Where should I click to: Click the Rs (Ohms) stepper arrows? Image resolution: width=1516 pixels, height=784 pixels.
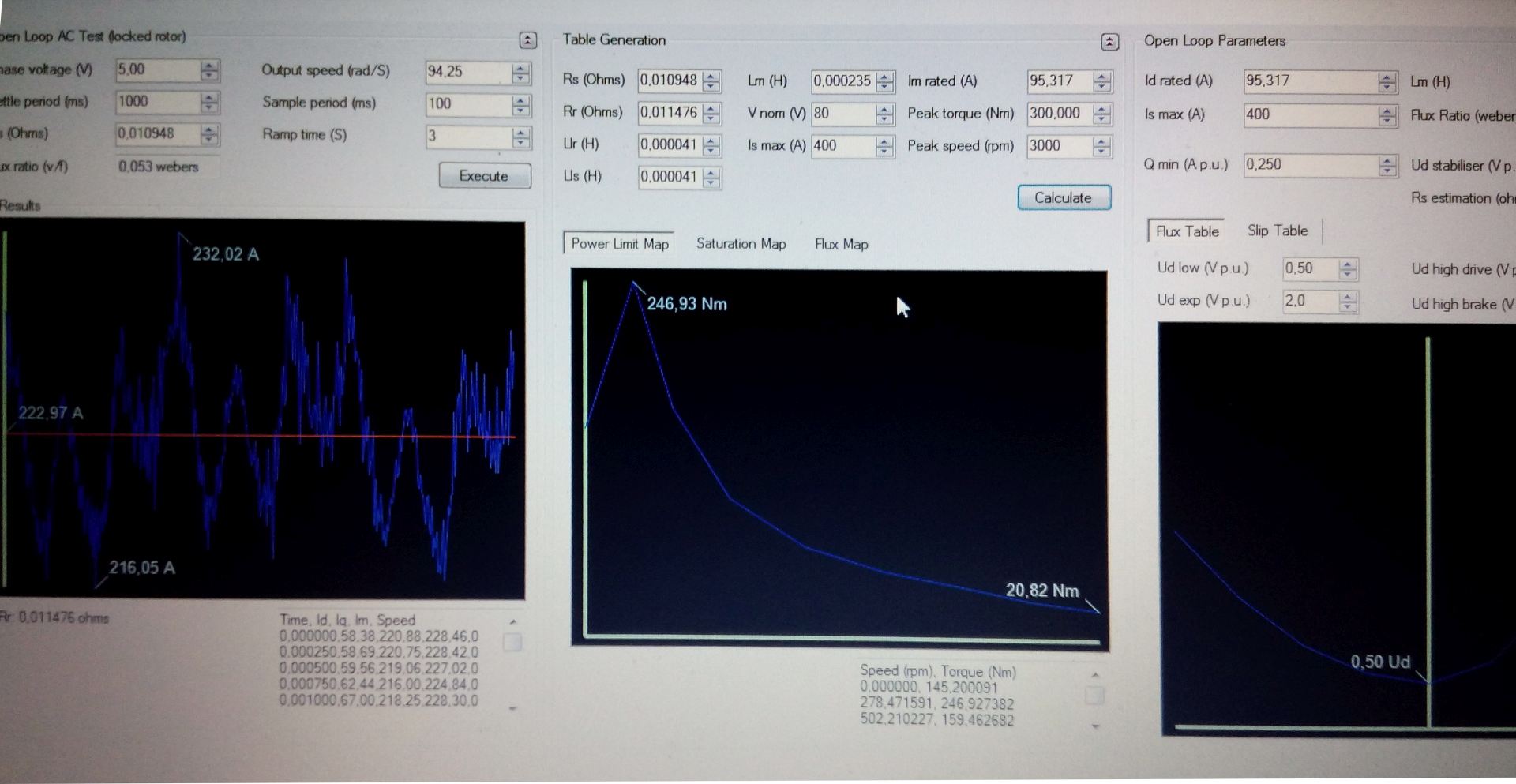click(x=711, y=81)
